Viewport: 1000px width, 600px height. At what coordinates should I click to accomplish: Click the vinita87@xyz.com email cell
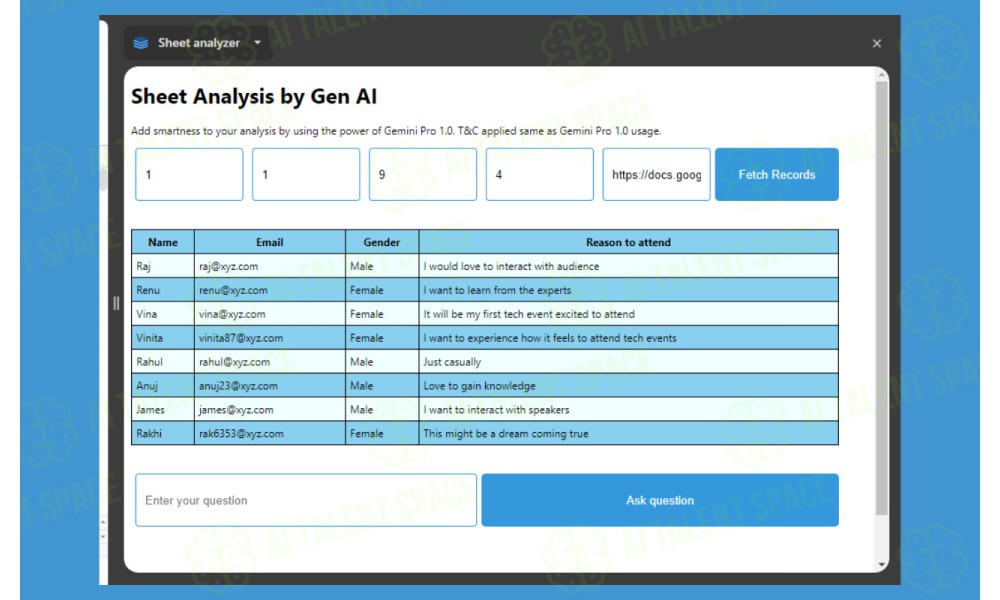[x=270, y=338]
